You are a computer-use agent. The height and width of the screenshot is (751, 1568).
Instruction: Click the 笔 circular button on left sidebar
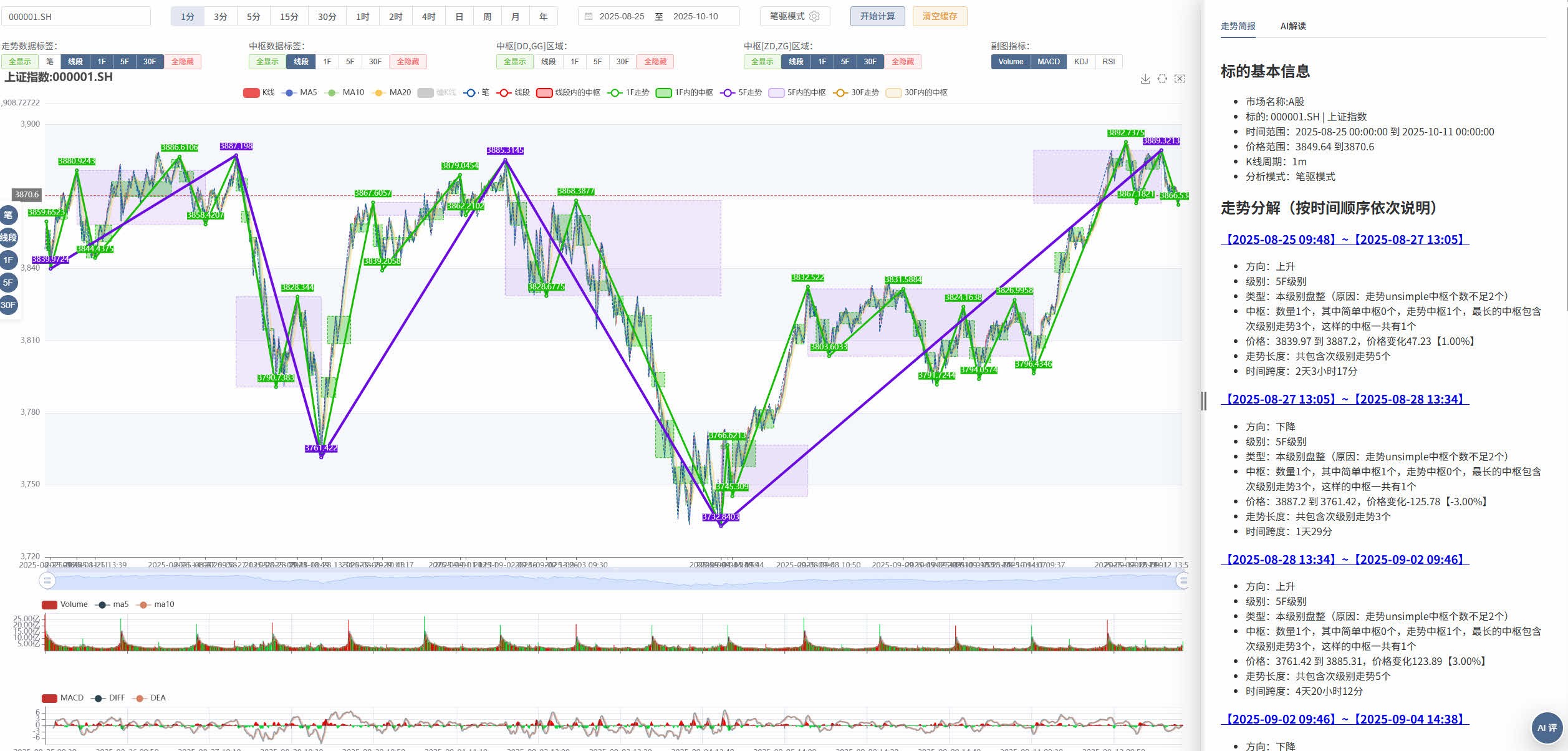pyautogui.click(x=8, y=215)
